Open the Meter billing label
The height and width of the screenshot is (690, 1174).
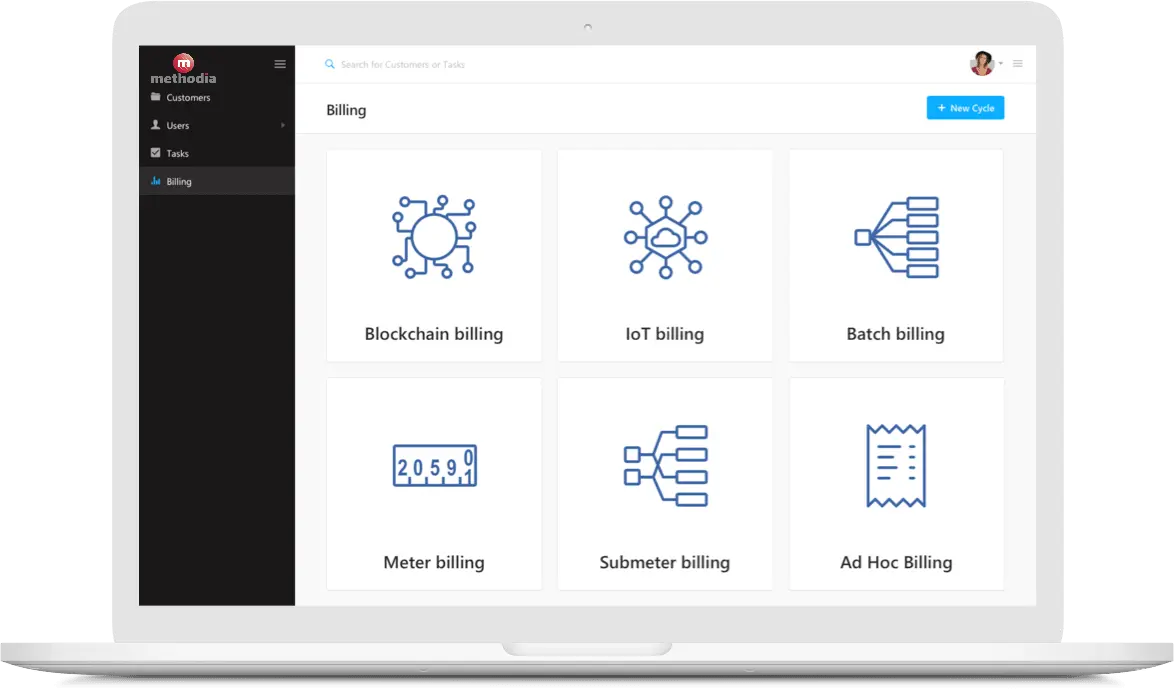(434, 562)
